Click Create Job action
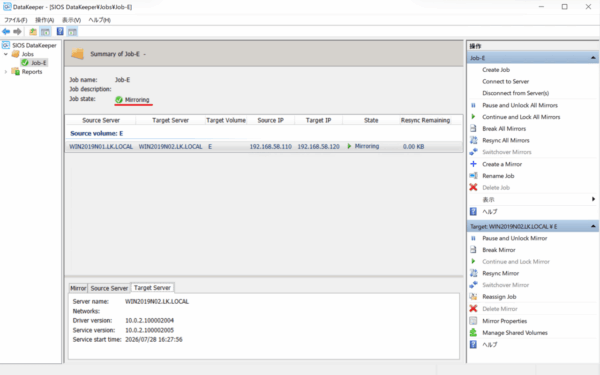The image size is (600, 375). click(496, 70)
